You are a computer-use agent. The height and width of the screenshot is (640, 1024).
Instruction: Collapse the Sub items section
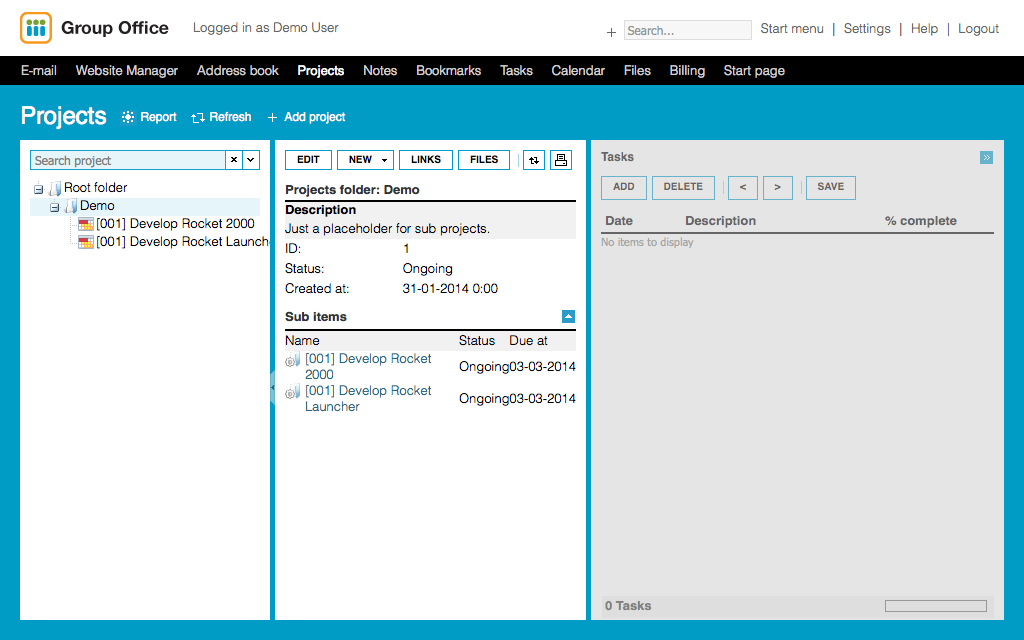click(x=568, y=317)
